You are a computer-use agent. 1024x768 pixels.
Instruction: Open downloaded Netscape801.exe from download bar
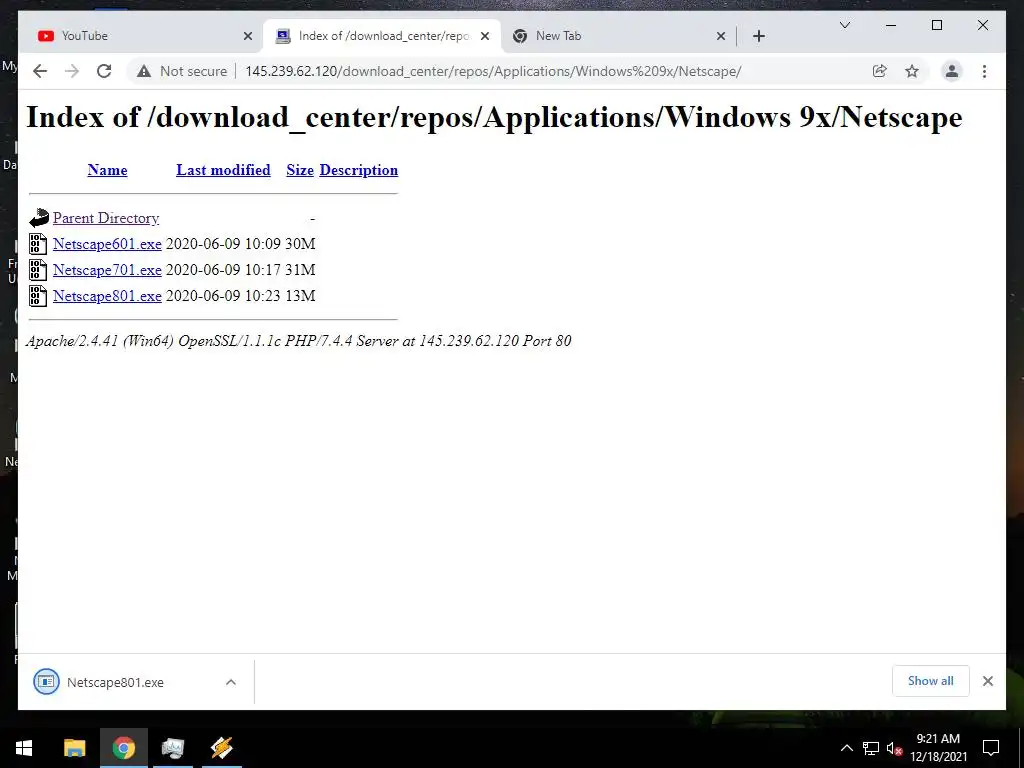(x=115, y=682)
